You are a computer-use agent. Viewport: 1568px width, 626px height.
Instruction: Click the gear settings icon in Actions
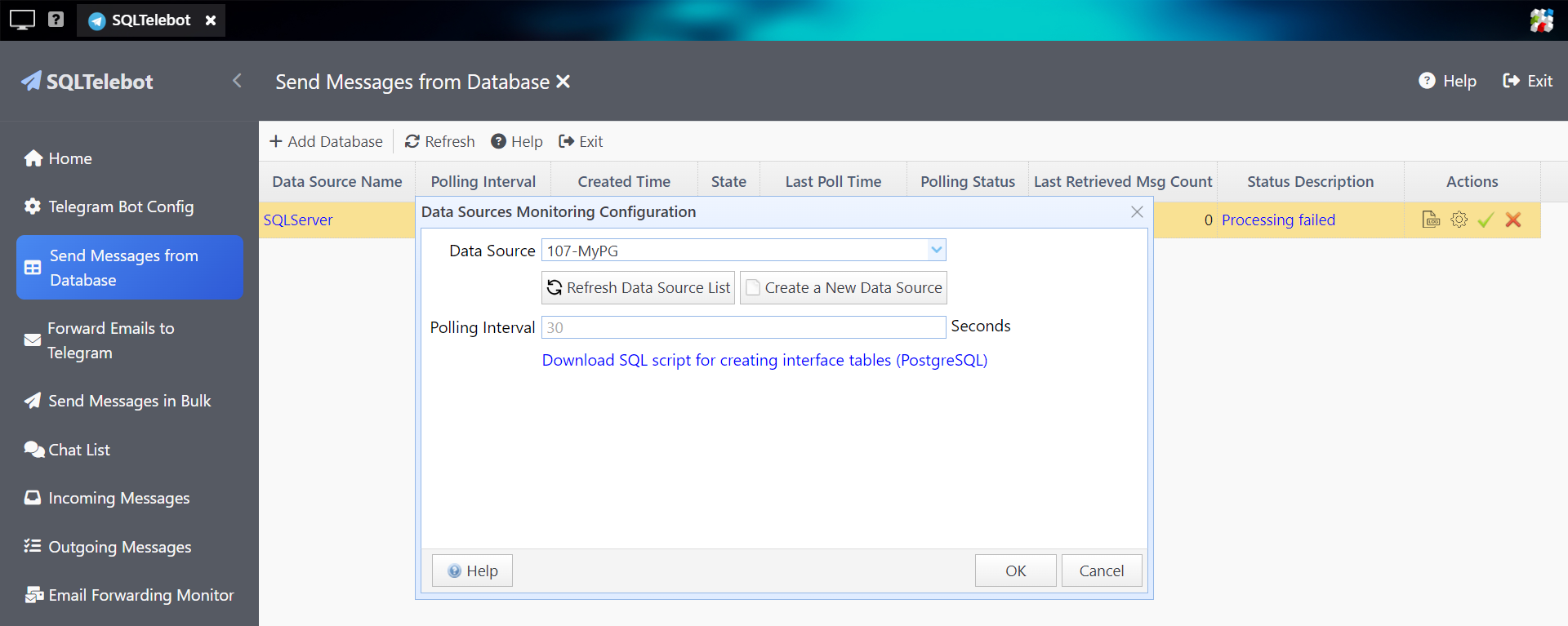(1459, 220)
